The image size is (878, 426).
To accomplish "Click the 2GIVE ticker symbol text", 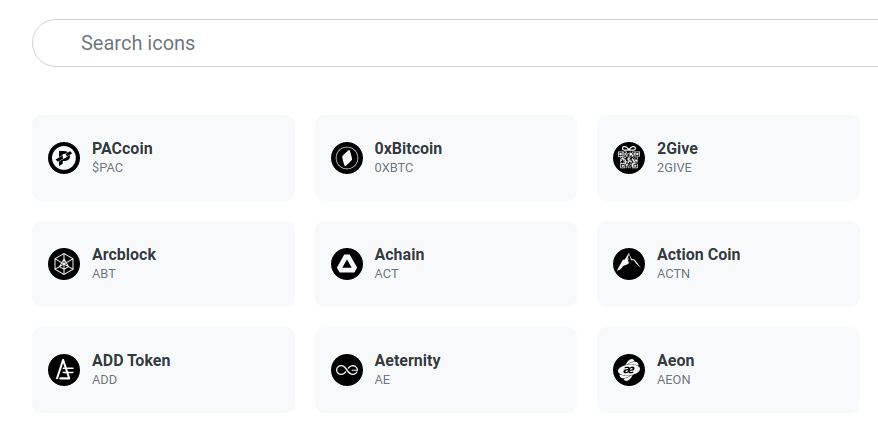I will (x=674, y=168).
